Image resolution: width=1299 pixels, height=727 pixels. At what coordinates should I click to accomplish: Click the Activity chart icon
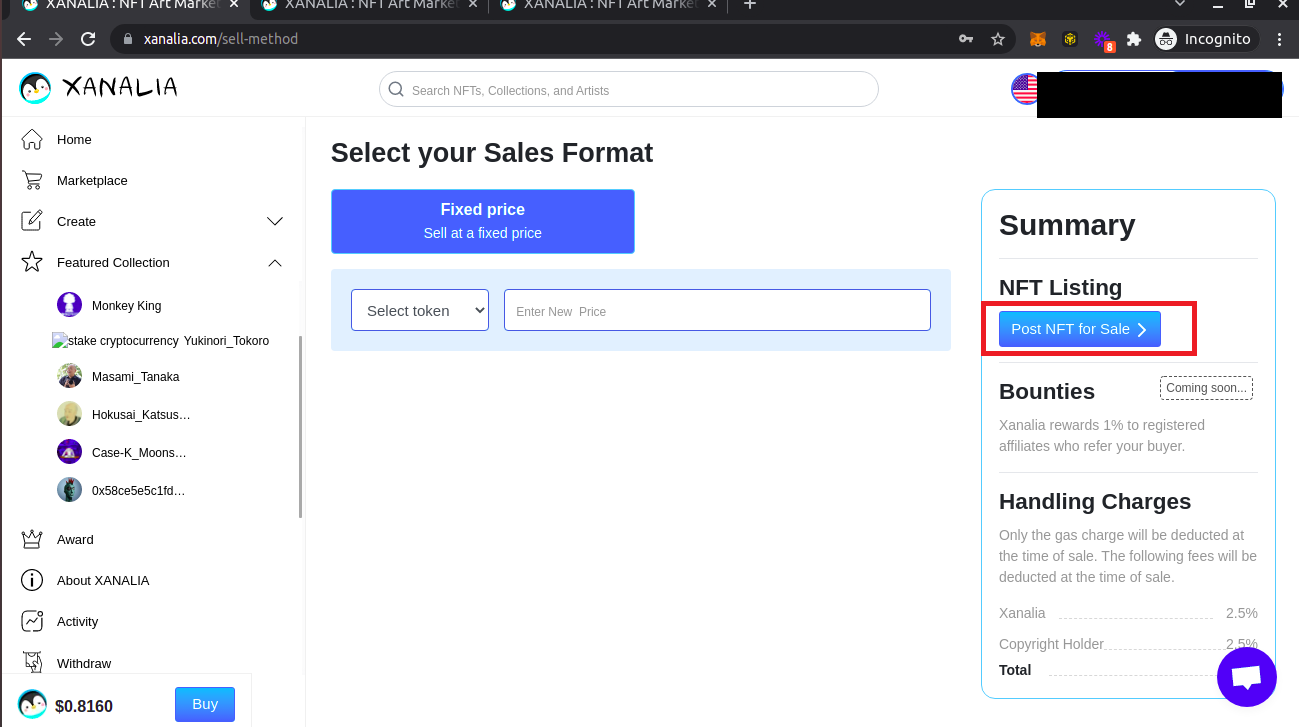pyautogui.click(x=32, y=621)
